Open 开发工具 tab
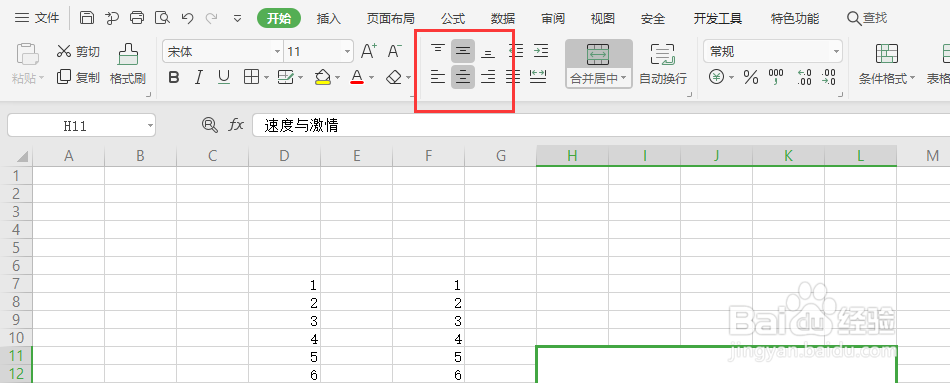 718,19
